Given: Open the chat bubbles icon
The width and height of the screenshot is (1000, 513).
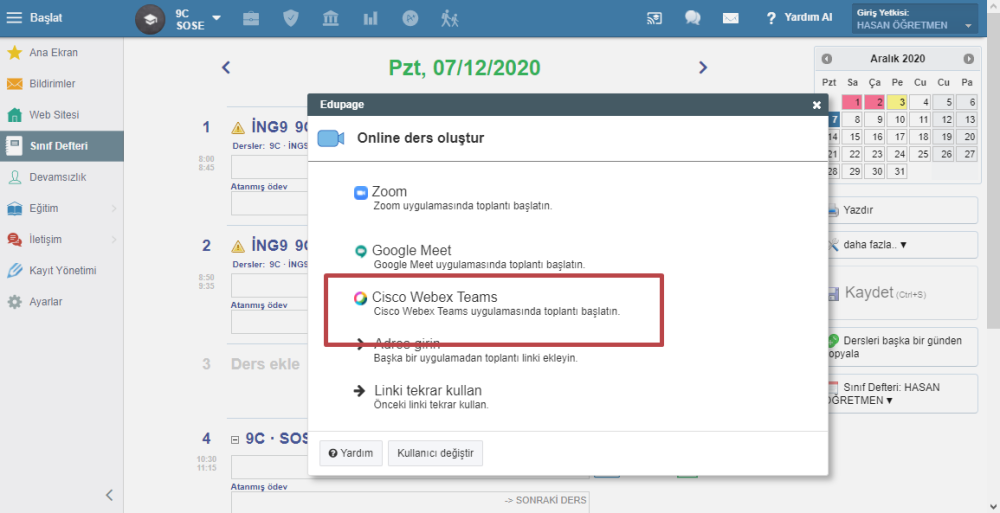Looking at the screenshot, I should coord(693,19).
